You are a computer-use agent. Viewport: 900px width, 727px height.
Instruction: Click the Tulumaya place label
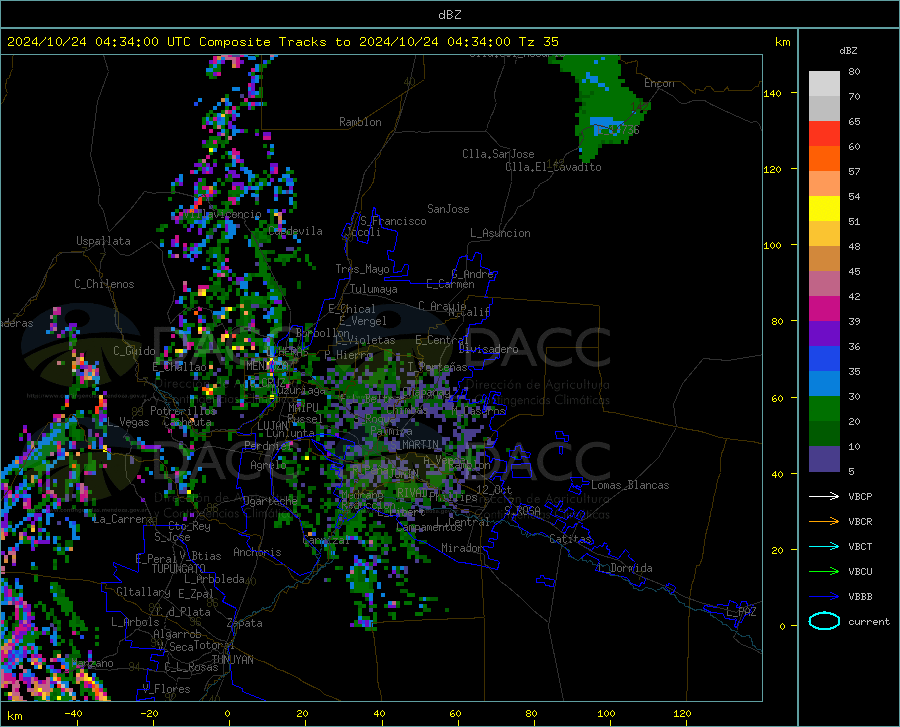pyautogui.click(x=373, y=289)
